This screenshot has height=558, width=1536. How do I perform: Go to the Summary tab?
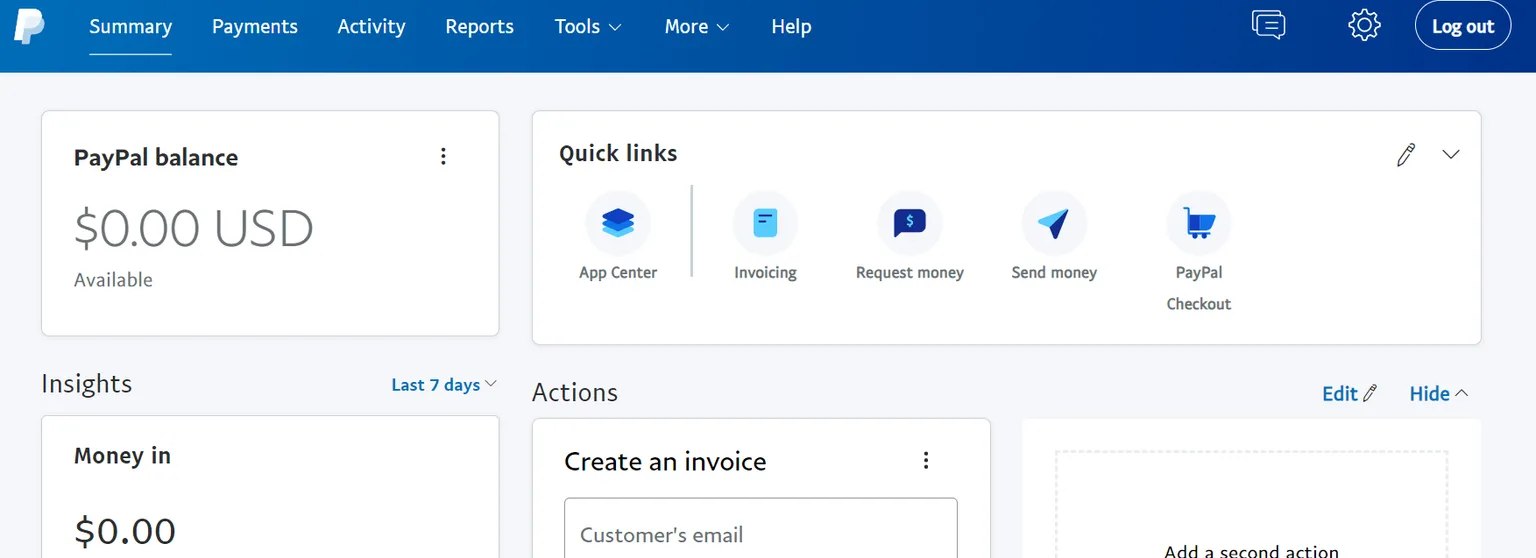(x=130, y=27)
